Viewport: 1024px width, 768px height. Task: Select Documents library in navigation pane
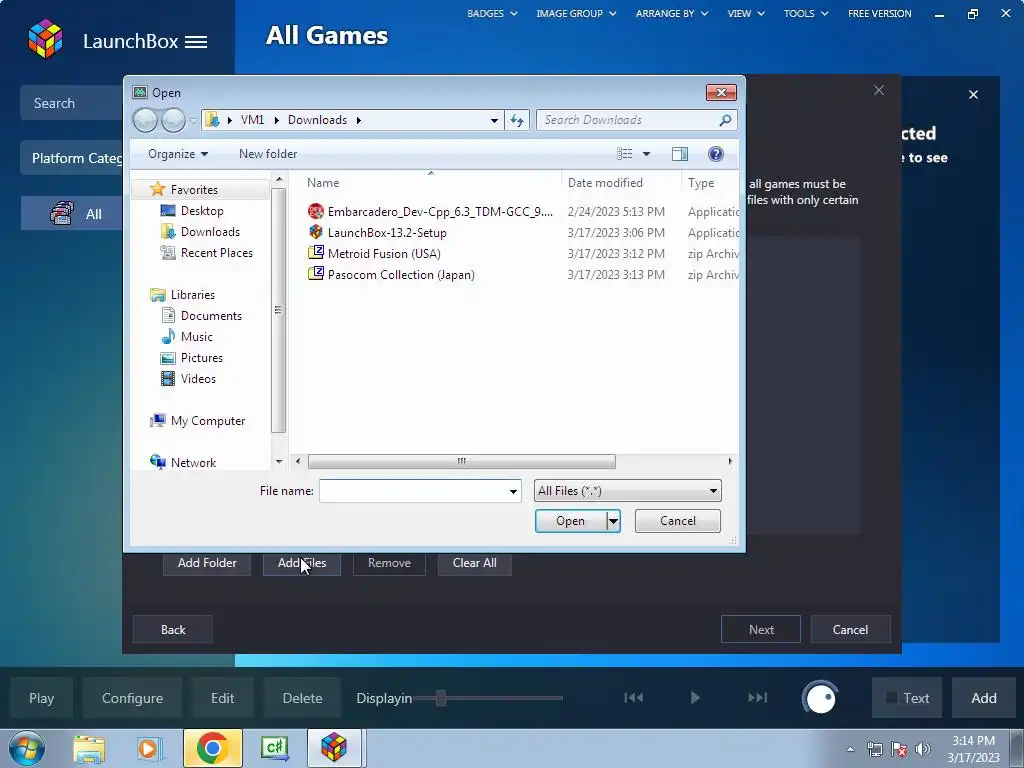(210, 316)
